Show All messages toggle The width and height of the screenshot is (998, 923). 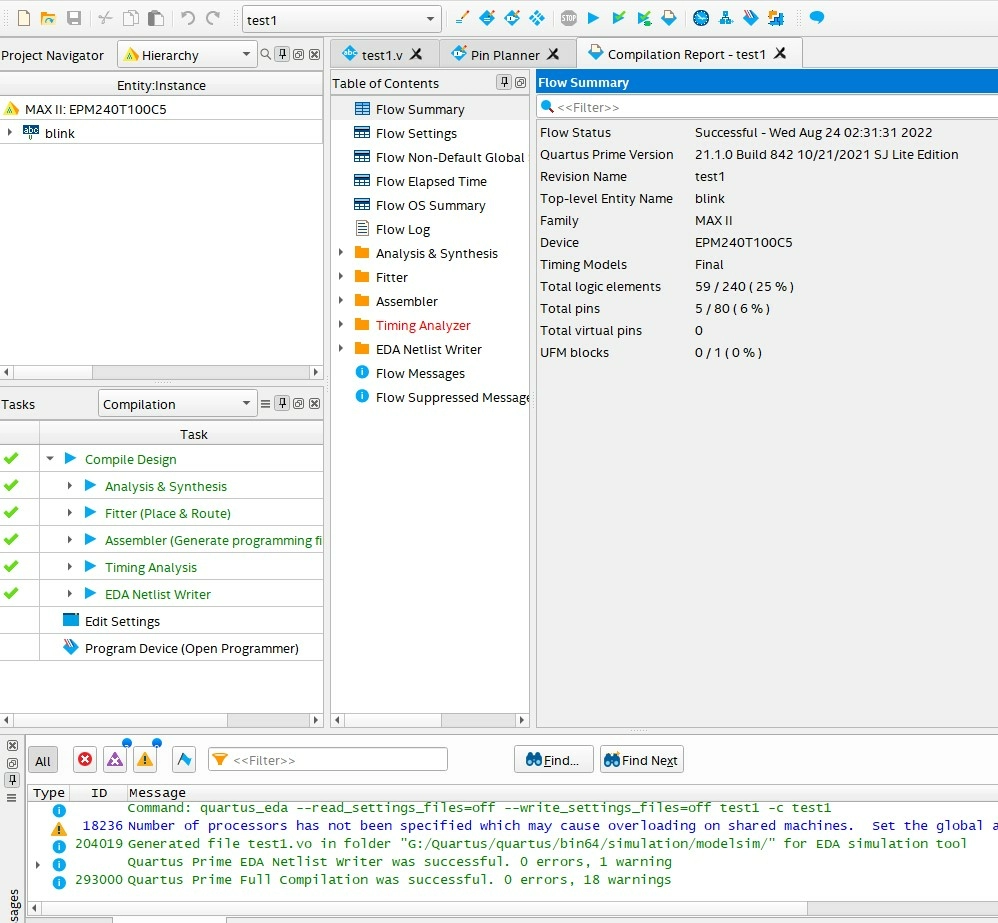click(43, 760)
